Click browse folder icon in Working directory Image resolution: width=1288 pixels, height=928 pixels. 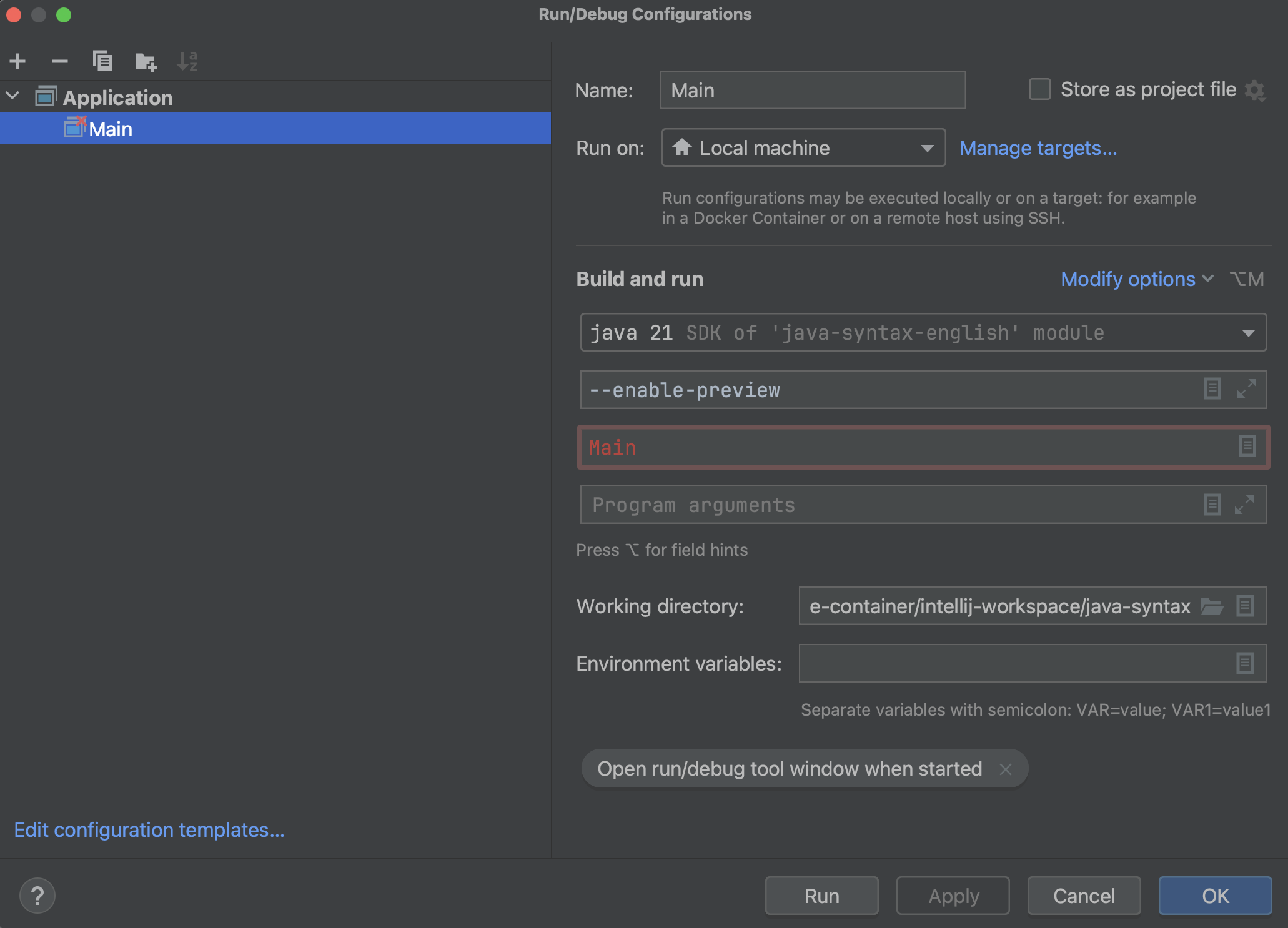click(1212, 606)
